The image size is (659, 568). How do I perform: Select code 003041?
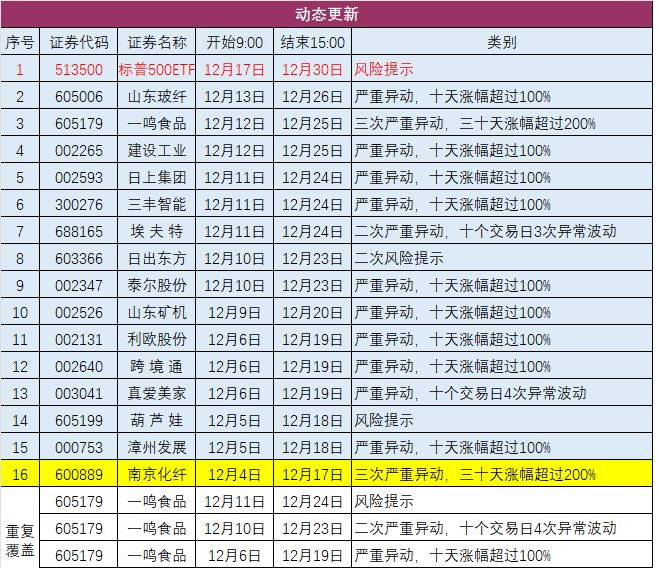79,393
